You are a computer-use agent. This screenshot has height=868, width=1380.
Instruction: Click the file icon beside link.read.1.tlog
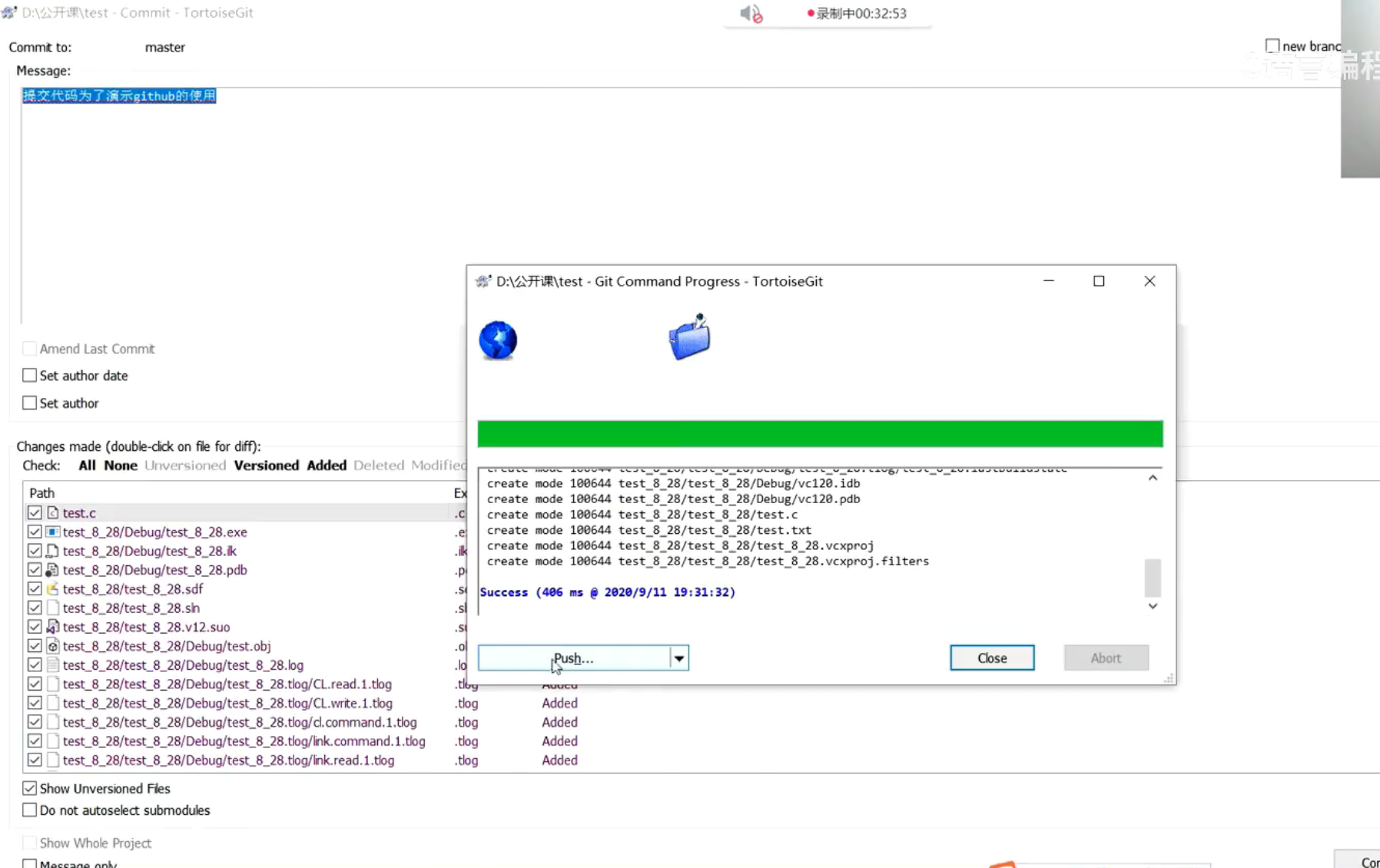tap(53, 760)
